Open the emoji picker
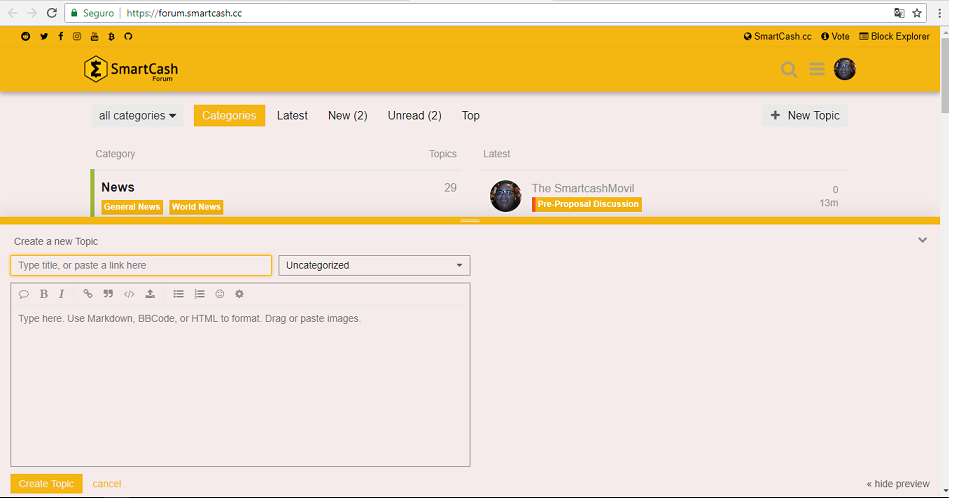956x501 pixels. click(219, 294)
